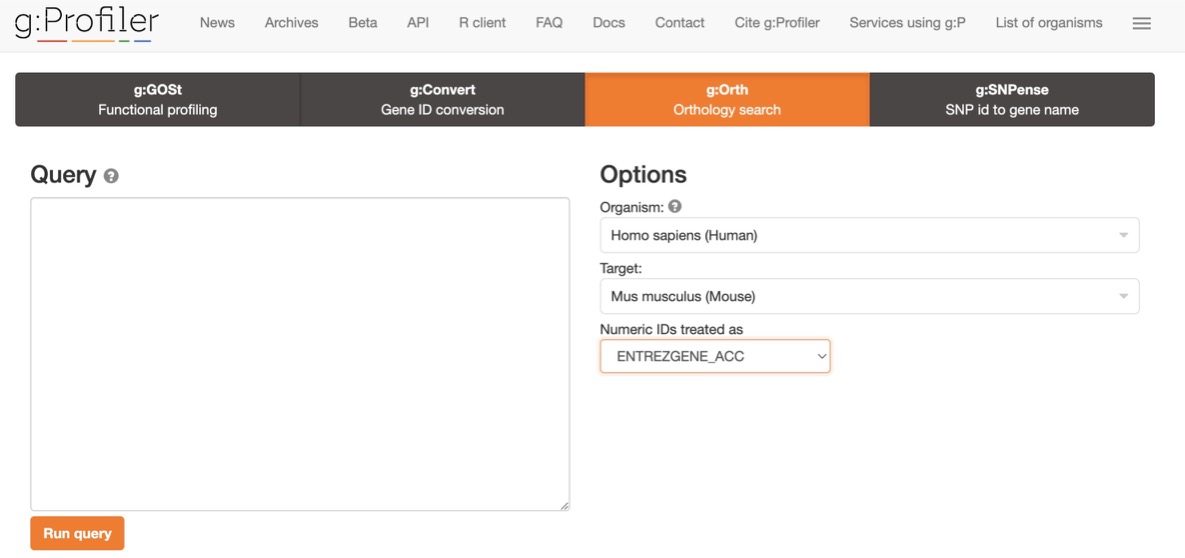Click the 'Target:' label
The width and height of the screenshot is (1185, 558).
pos(620,268)
